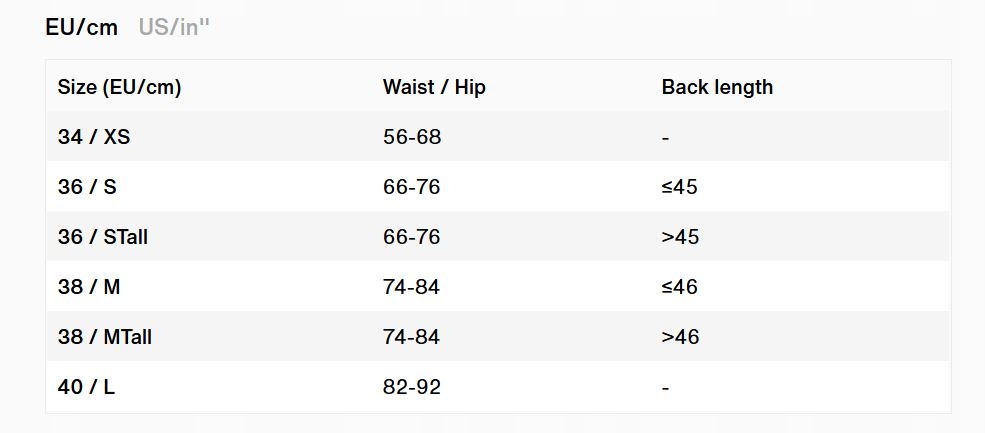Click the ≤45 back length value
Screen dimensions: 985x433
point(680,187)
